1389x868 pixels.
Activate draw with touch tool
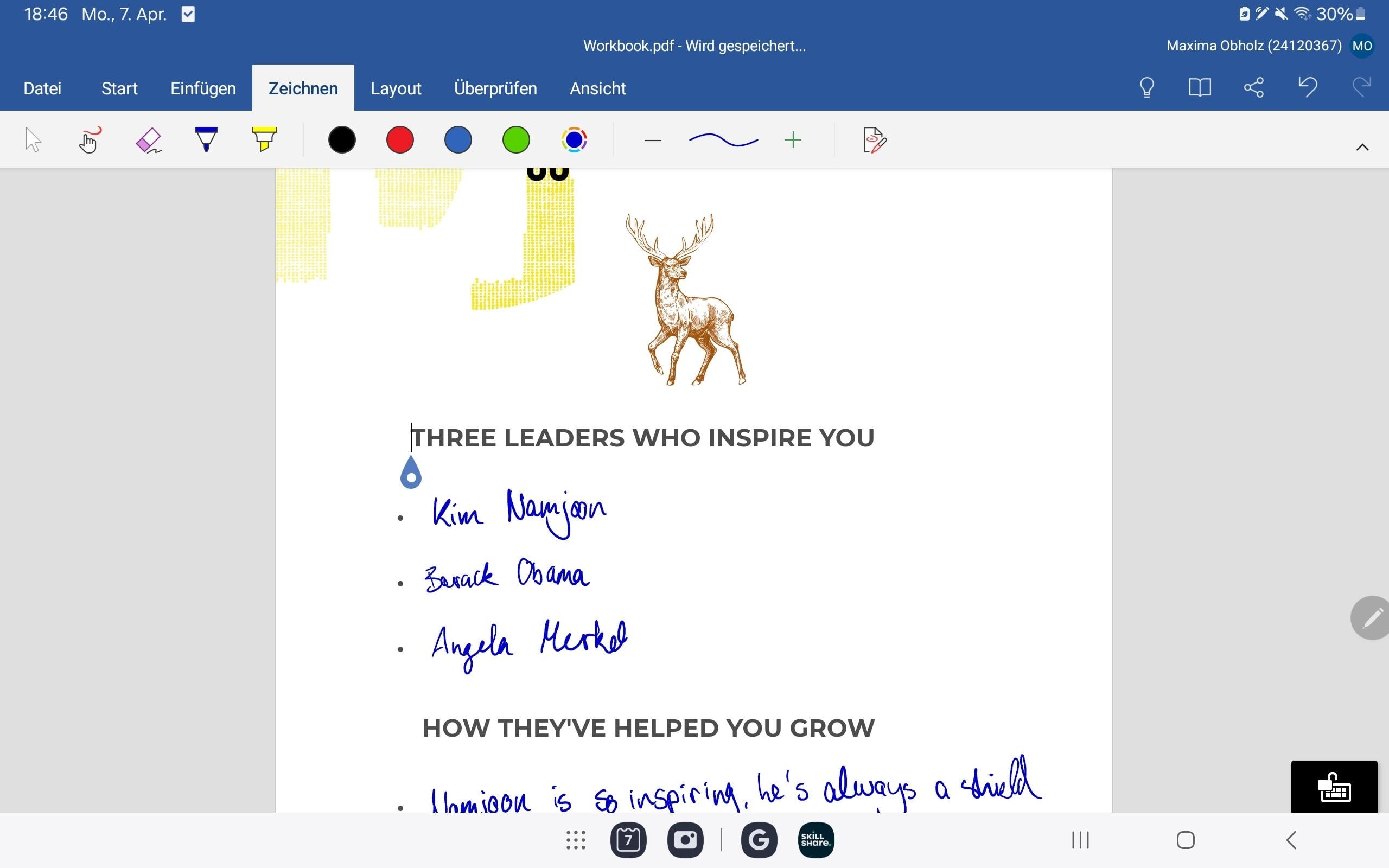(90, 140)
